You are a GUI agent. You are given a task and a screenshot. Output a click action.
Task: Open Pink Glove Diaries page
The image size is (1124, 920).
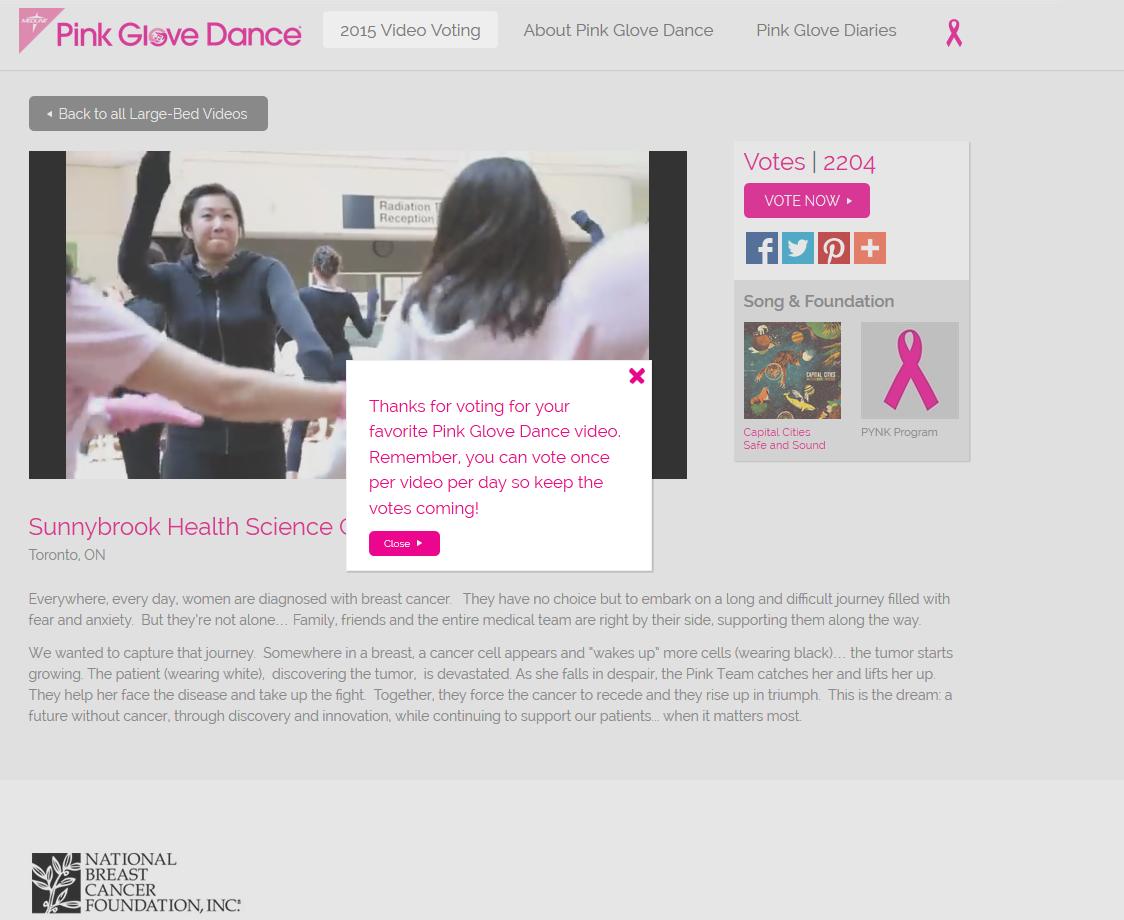click(826, 30)
